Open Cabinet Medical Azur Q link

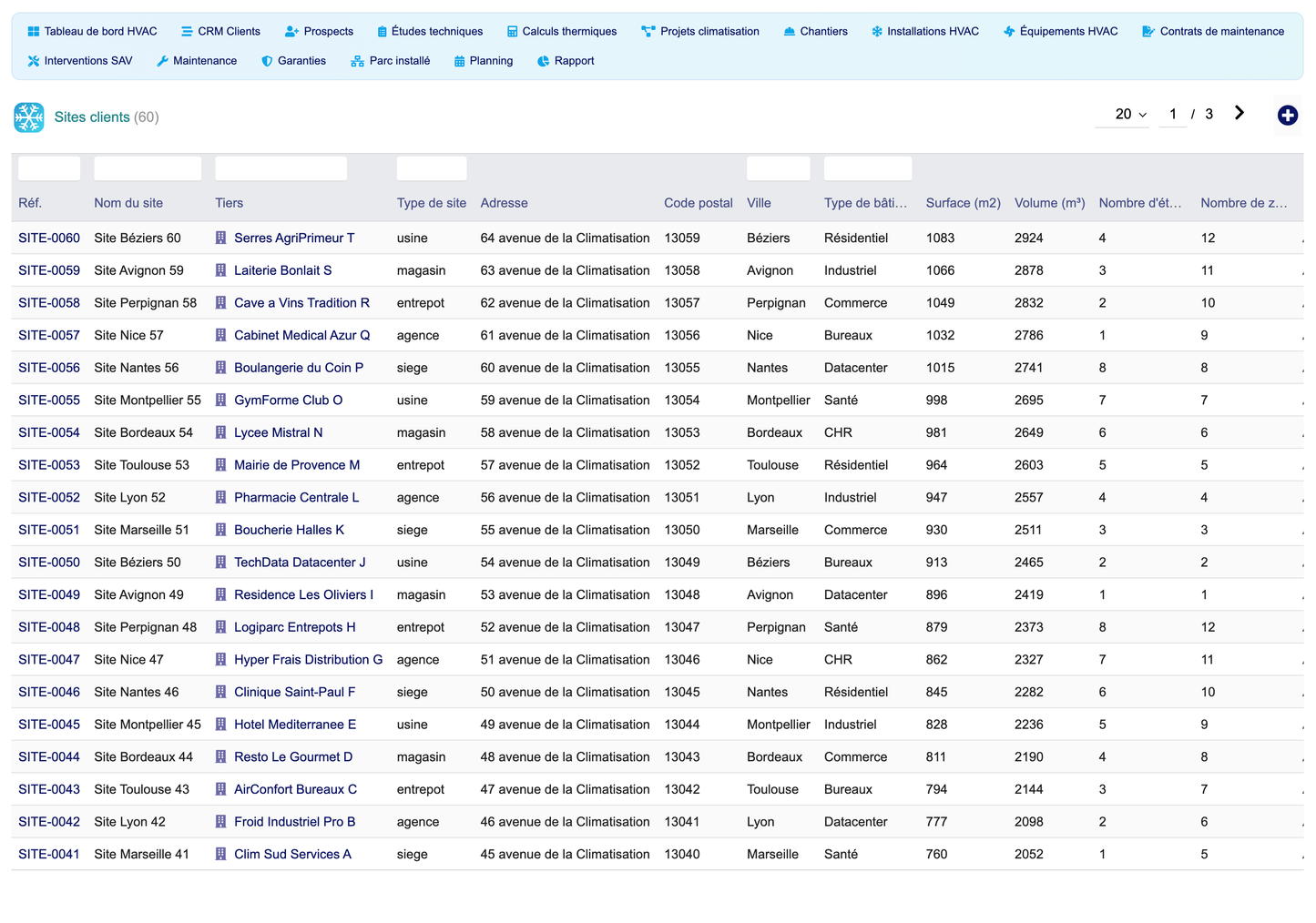[x=301, y=335]
